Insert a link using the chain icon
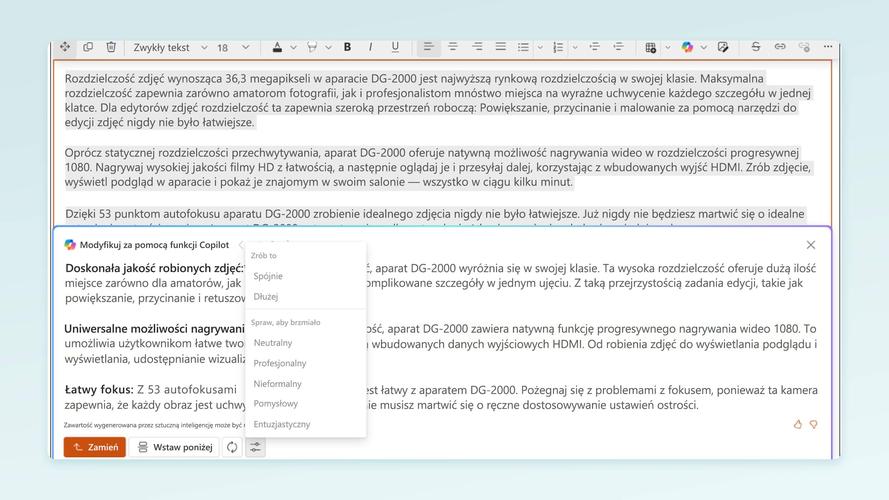Image resolution: width=889 pixels, height=500 pixels. [x=779, y=47]
